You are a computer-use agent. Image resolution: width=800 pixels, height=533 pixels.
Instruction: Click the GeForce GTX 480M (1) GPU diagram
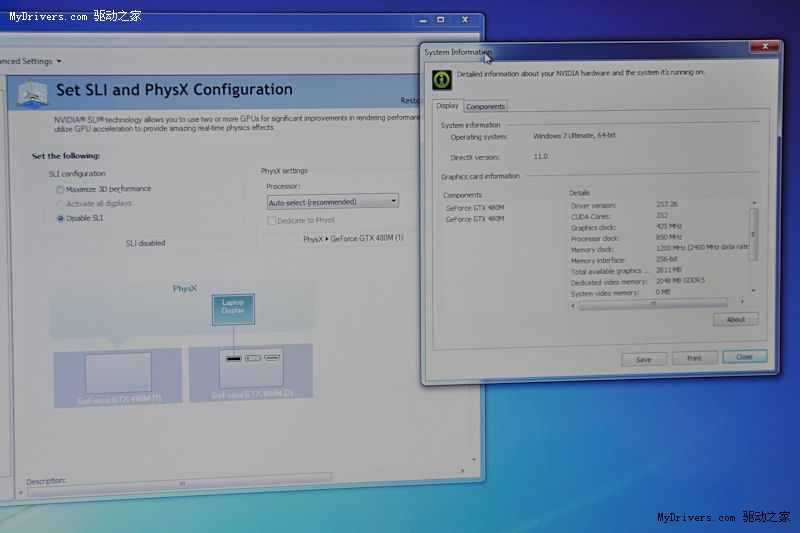118,378
